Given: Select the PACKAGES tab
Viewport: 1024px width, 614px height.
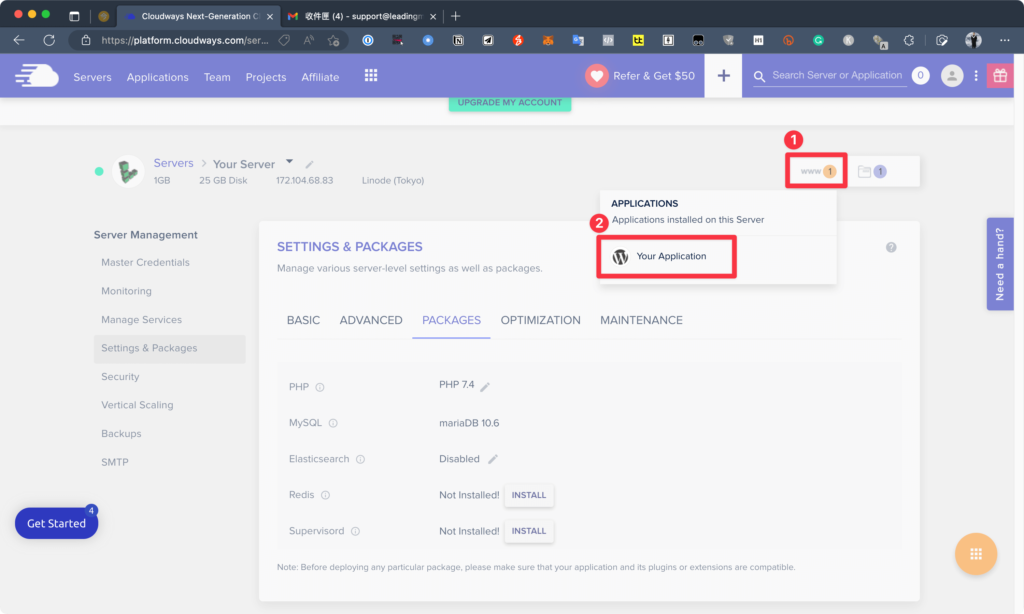Looking at the screenshot, I should (451, 320).
